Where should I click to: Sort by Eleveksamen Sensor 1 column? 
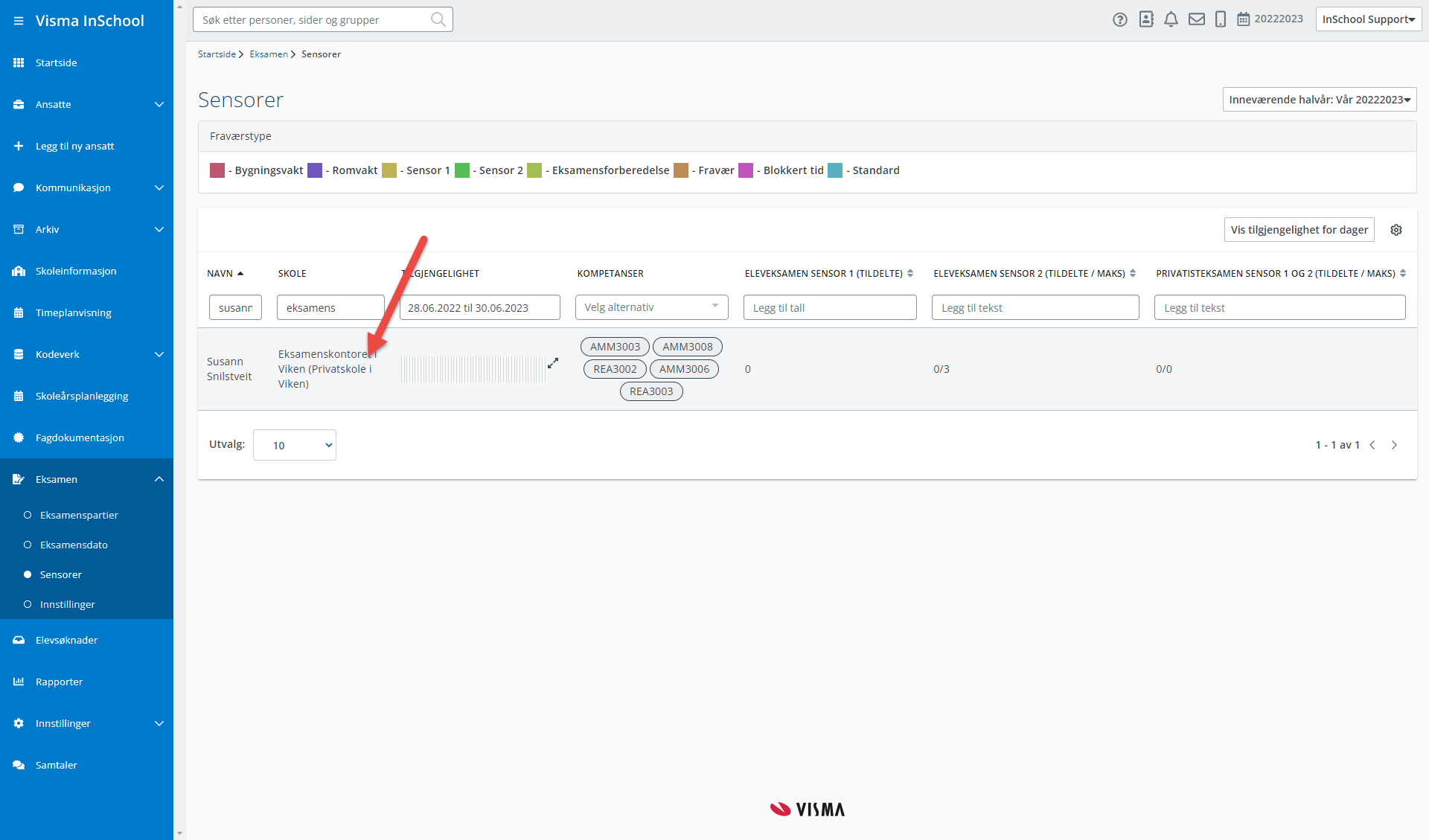(910, 274)
